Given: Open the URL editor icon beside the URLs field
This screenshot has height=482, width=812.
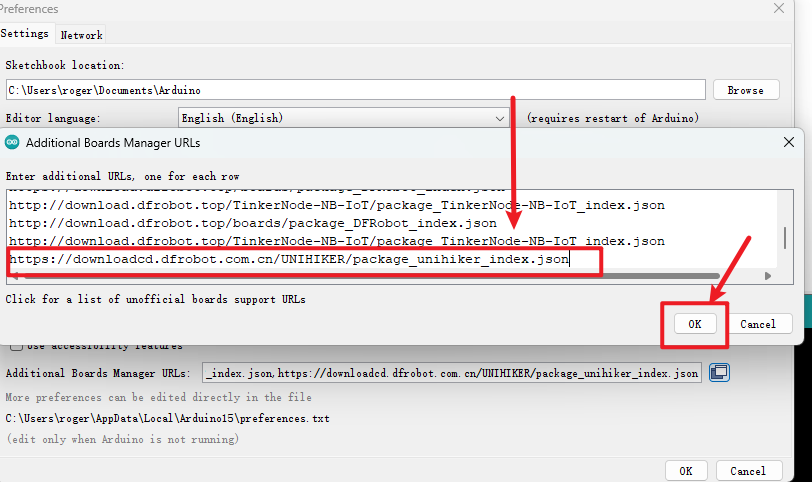Looking at the screenshot, I should [719, 373].
